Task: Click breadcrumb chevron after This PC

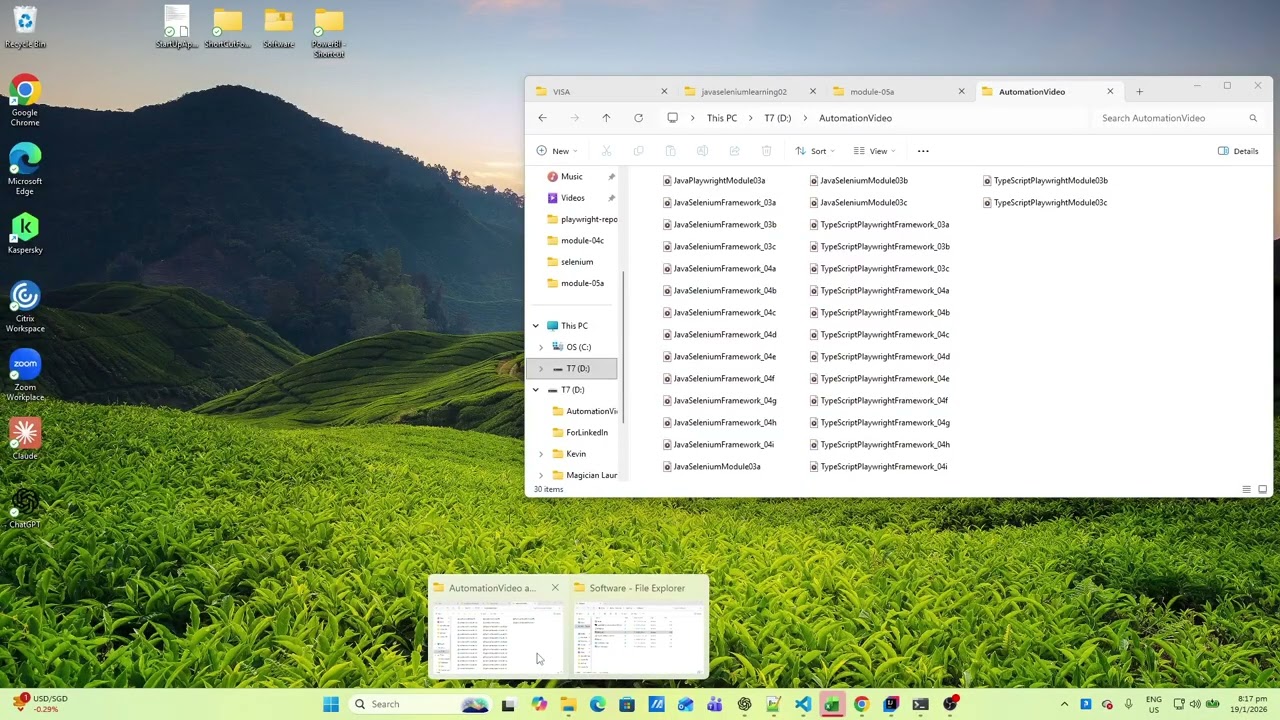Action: (751, 118)
